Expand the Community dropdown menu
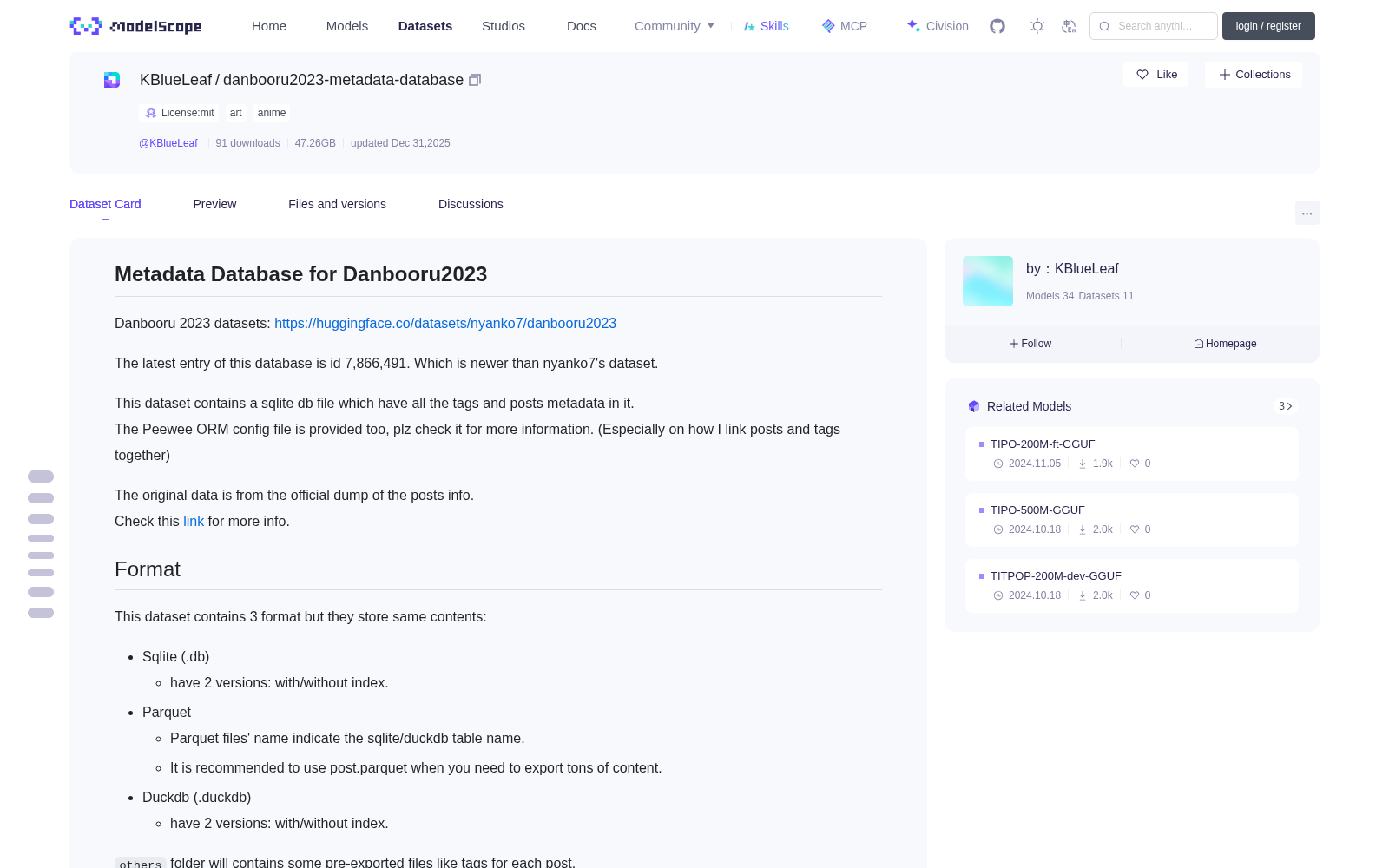The image size is (1389, 868). pos(675,26)
